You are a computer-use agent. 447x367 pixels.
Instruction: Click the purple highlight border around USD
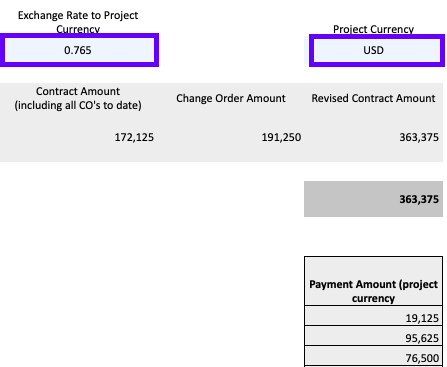377,36
